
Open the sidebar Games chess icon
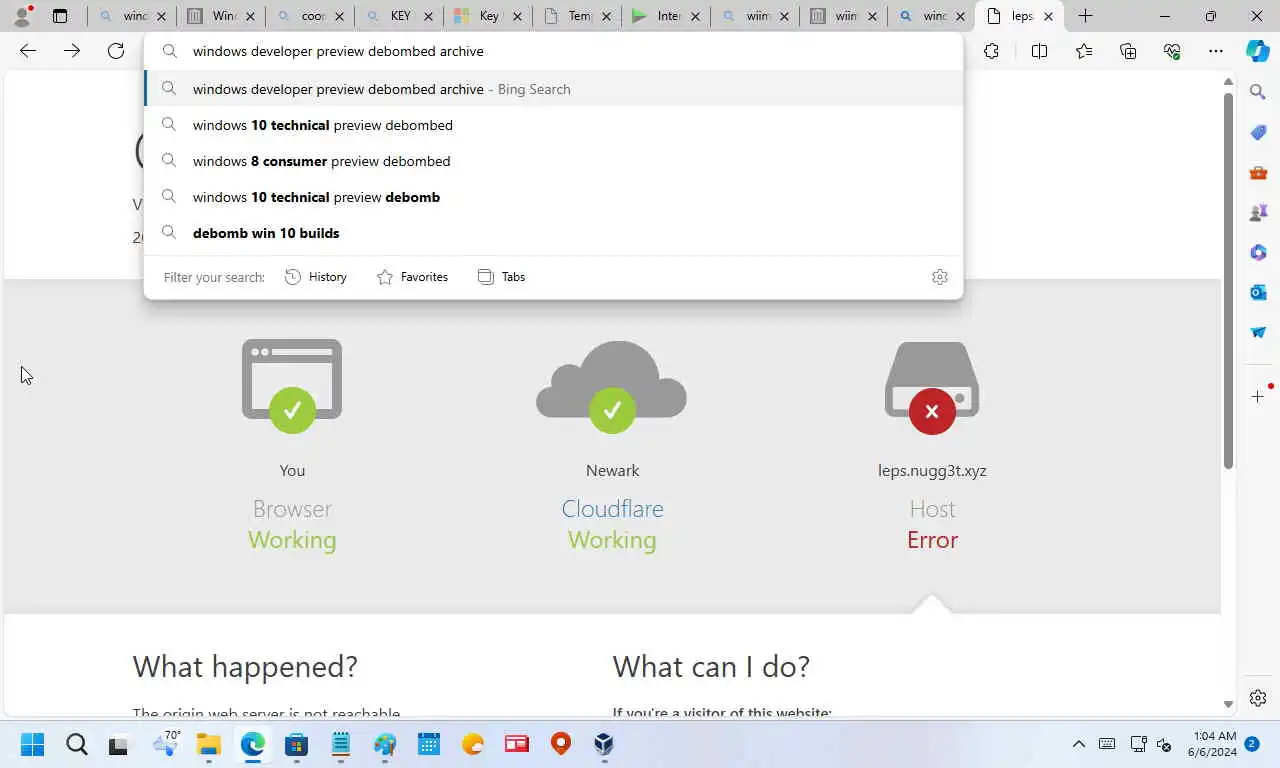1258,213
